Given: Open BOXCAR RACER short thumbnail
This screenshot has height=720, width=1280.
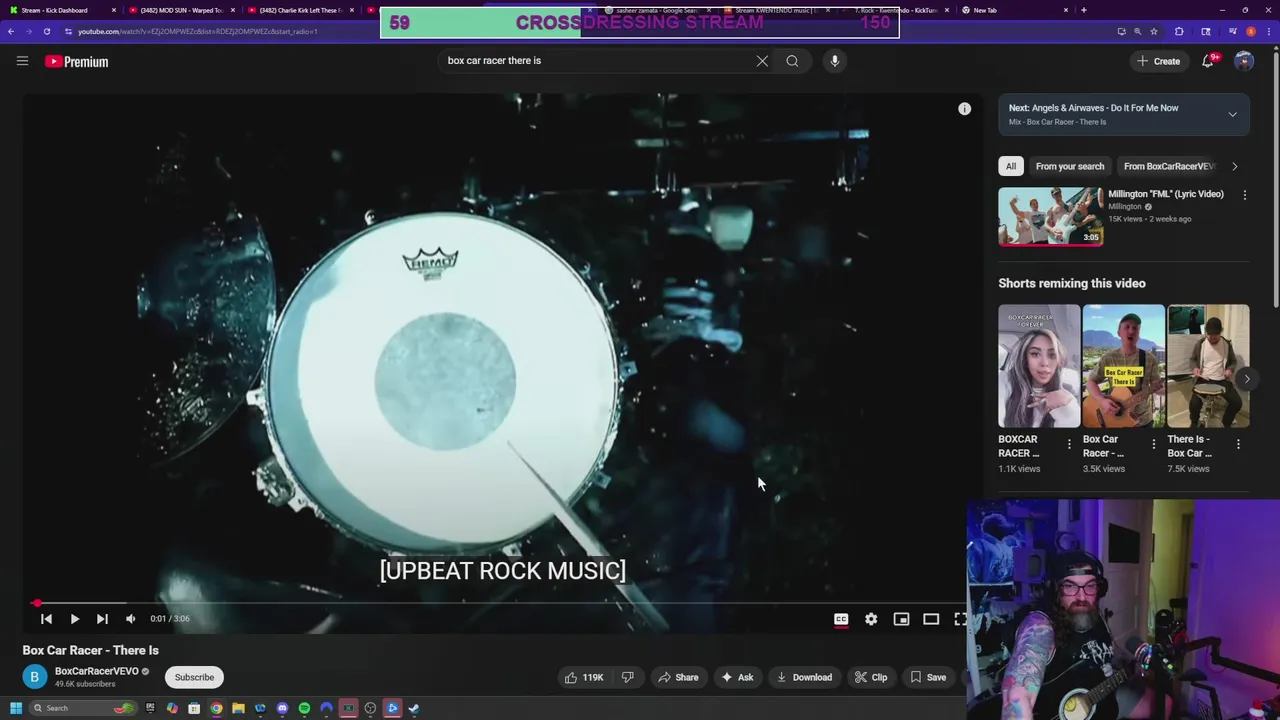Looking at the screenshot, I should tap(1039, 366).
